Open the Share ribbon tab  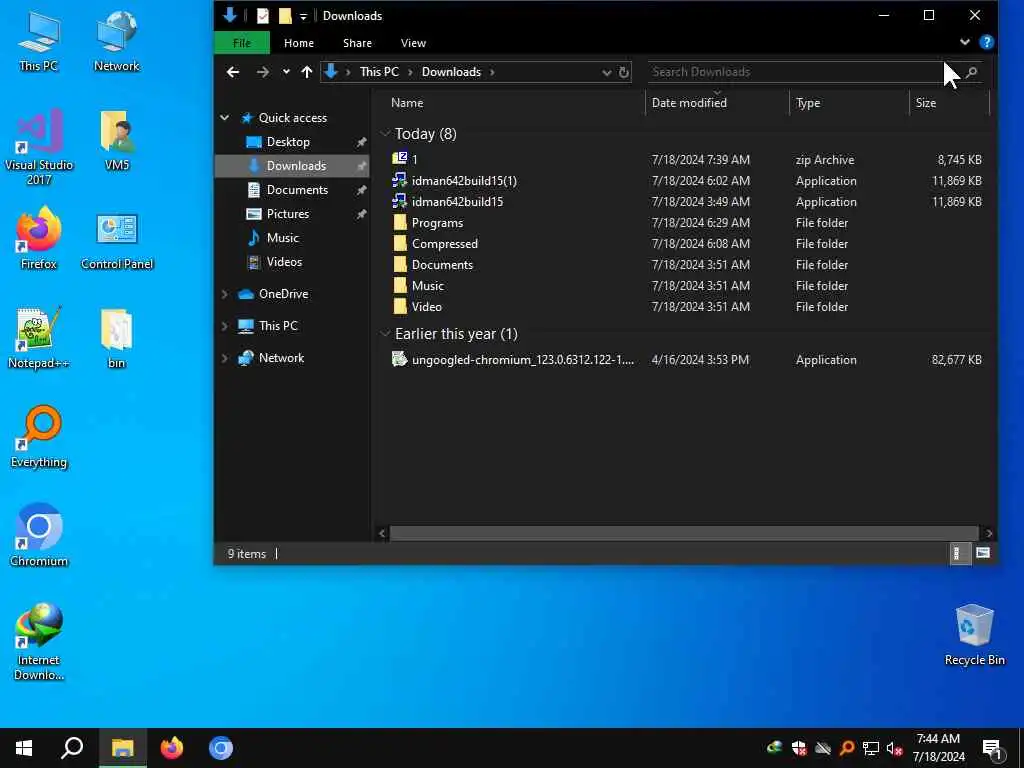coord(357,43)
